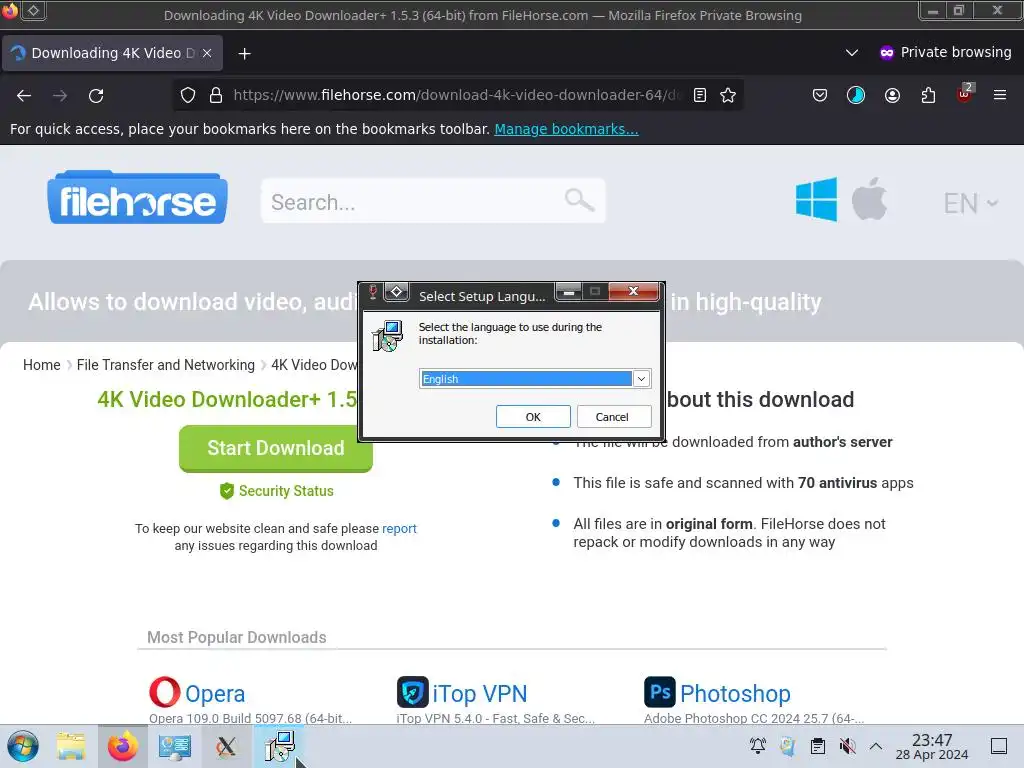Cancel the setup language dialog
The height and width of the screenshot is (768, 1024).
[612, 417]
